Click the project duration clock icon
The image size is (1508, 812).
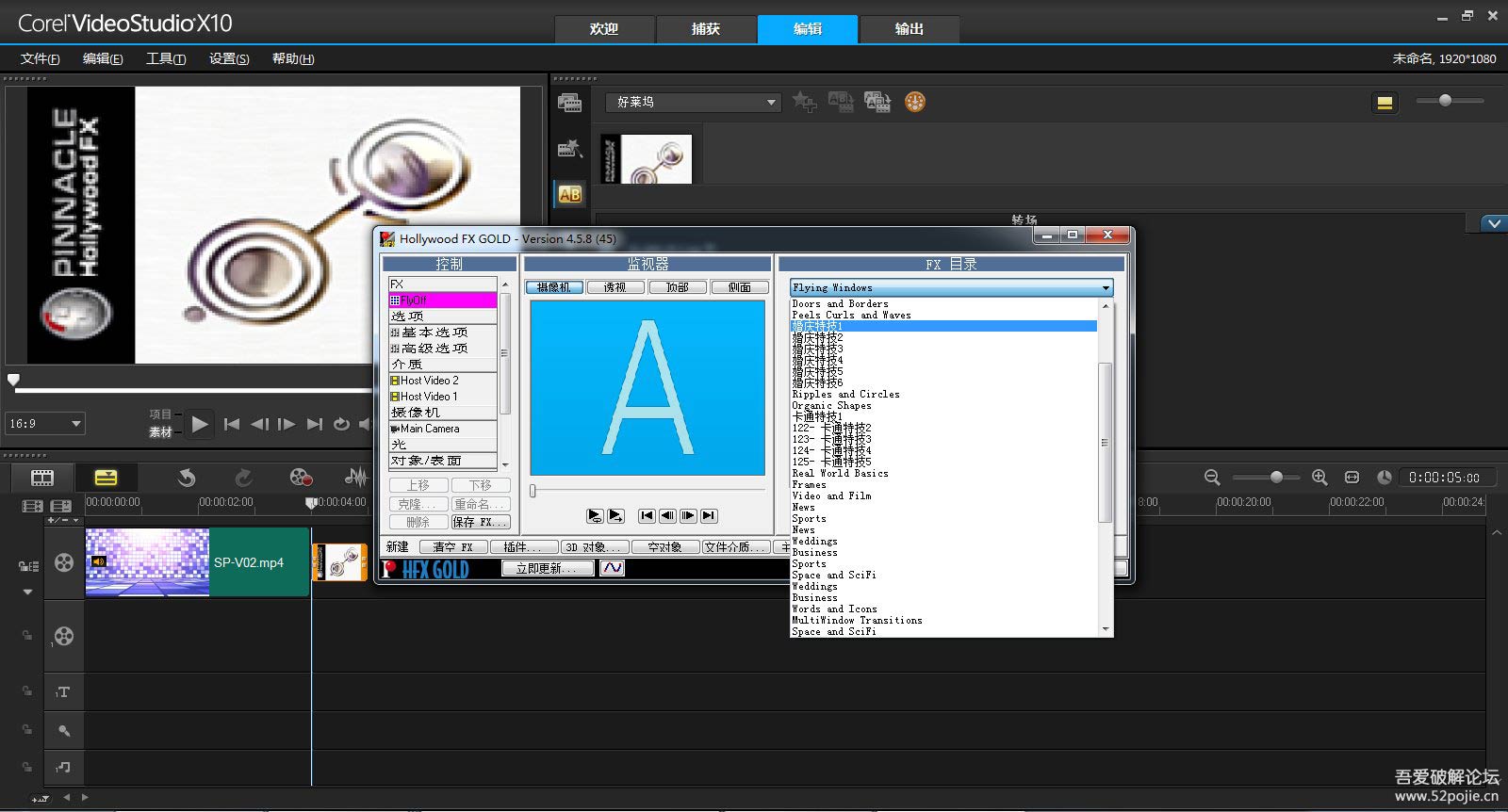pyautogui.click(x=1384, y=478)
